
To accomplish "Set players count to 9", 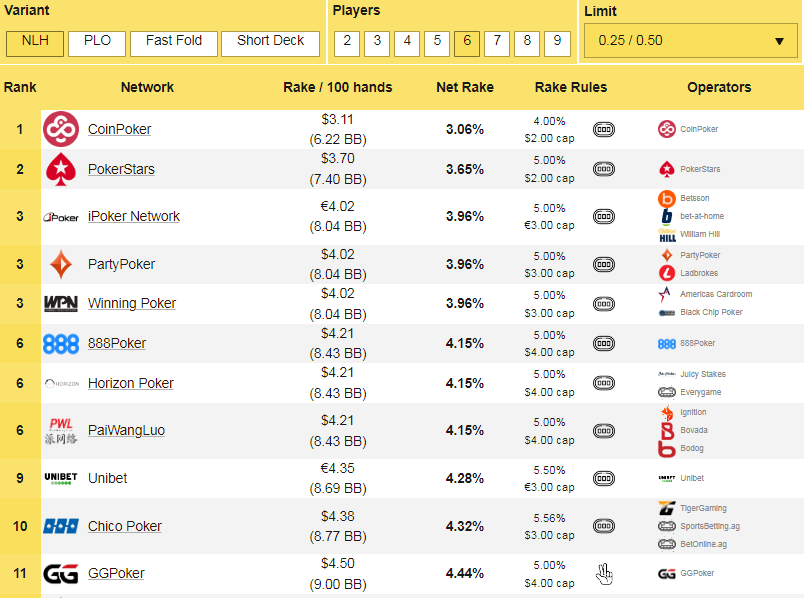I will tap(557, 42).
